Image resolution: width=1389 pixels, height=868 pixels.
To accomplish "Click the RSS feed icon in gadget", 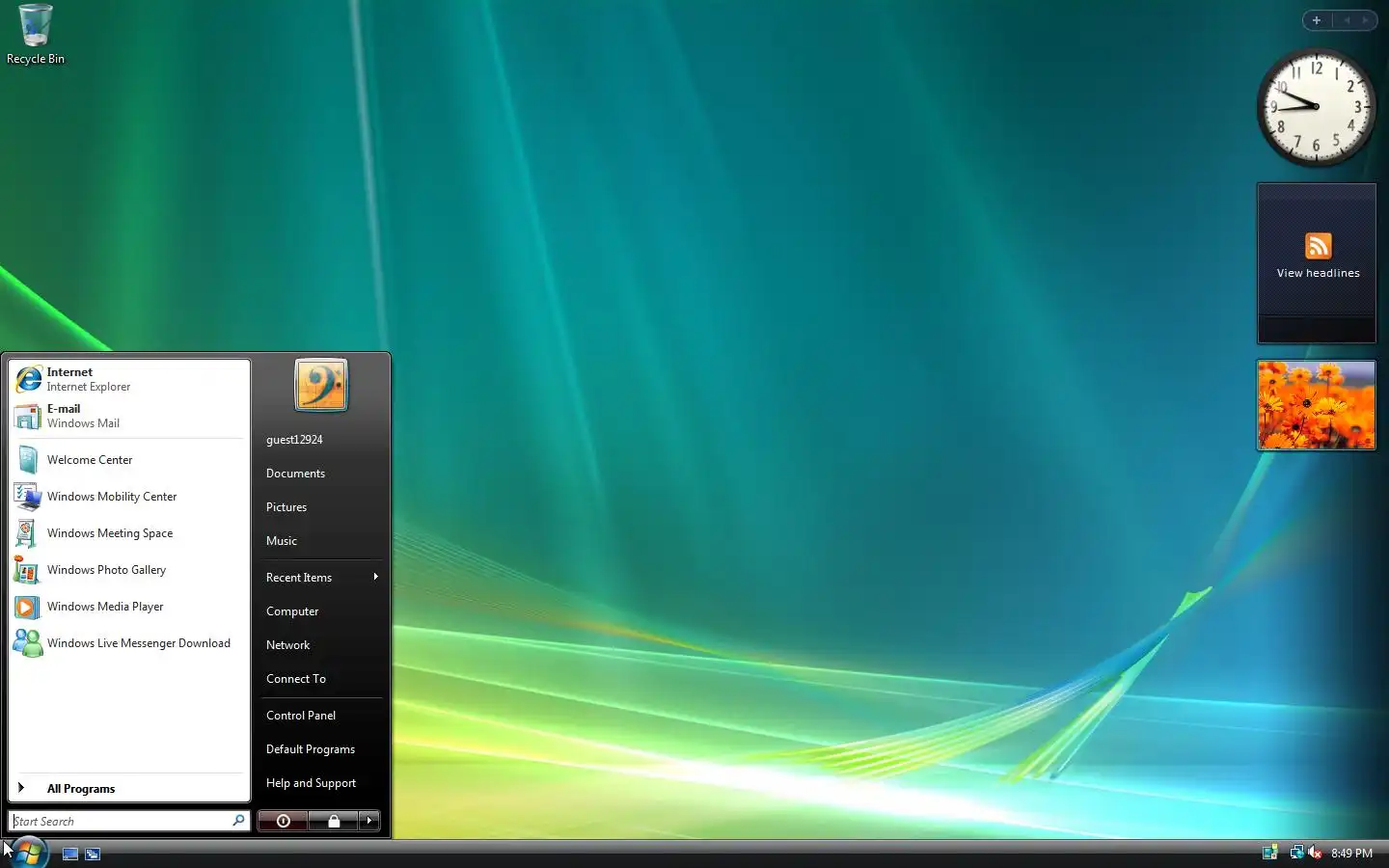I will tap(1319, 246).
